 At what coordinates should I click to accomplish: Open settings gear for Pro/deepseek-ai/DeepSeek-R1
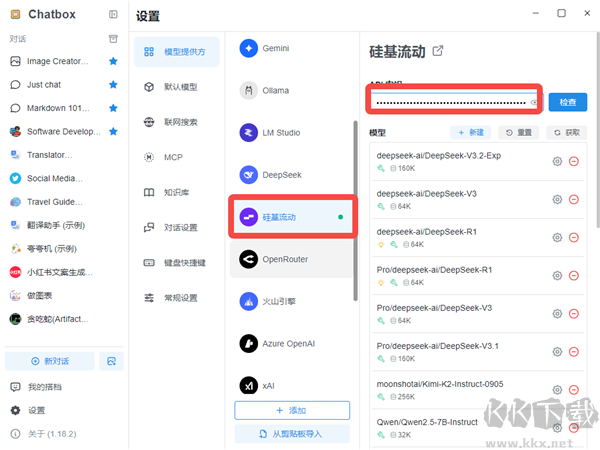coord(558,276)
